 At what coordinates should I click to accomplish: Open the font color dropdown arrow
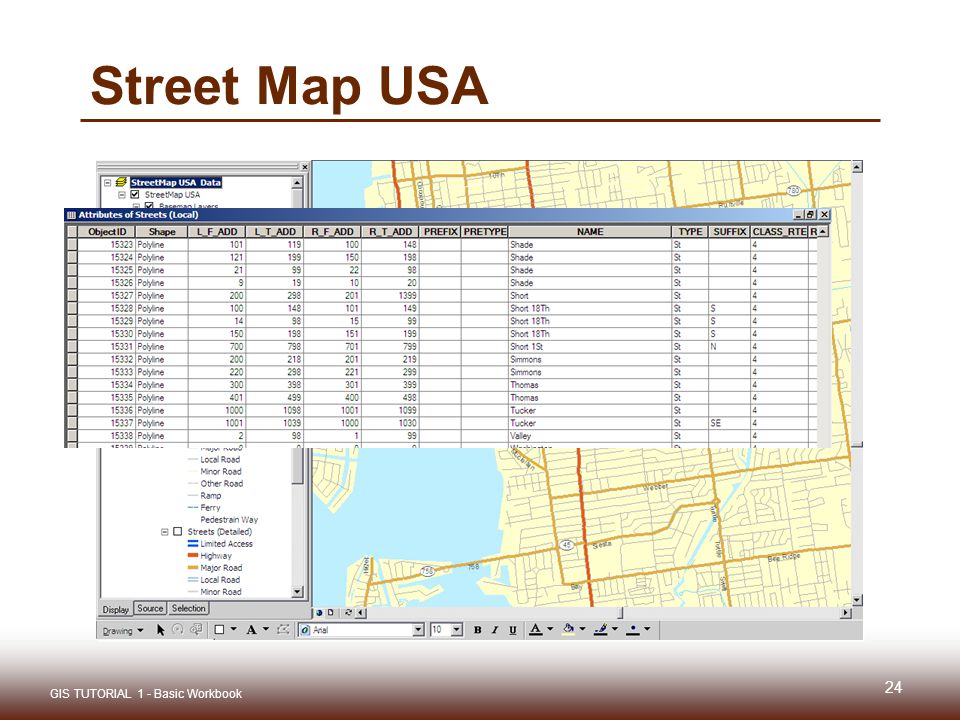point(550,629)
